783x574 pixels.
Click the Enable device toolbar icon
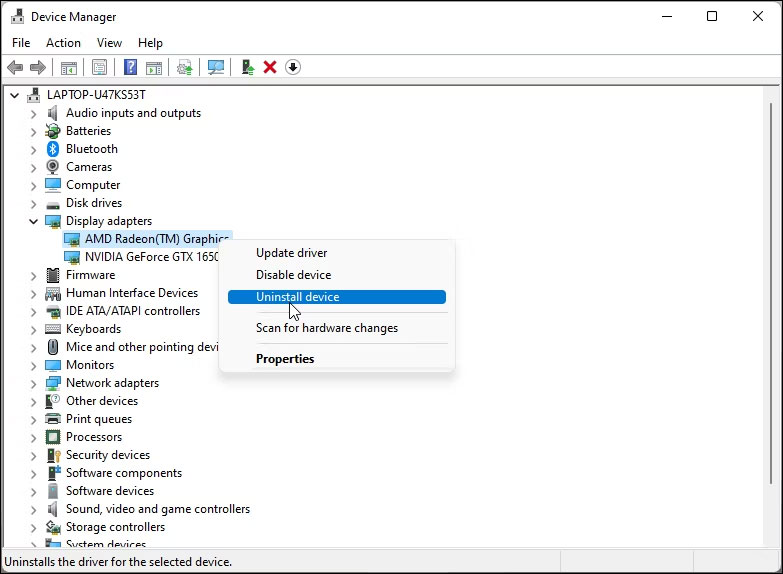coord(248,67)
